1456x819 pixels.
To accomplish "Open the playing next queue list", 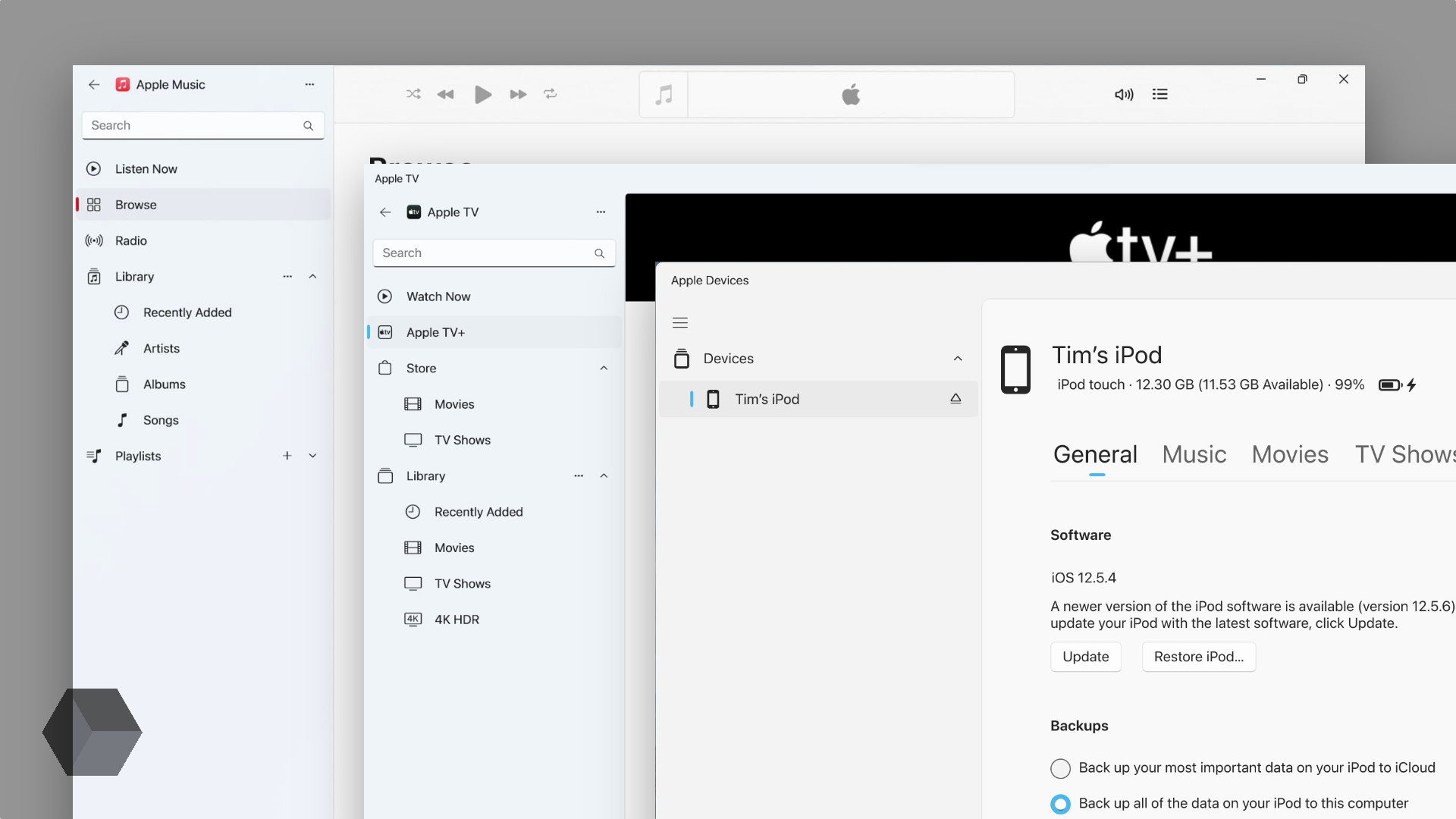I will [x=1160, y=94].
